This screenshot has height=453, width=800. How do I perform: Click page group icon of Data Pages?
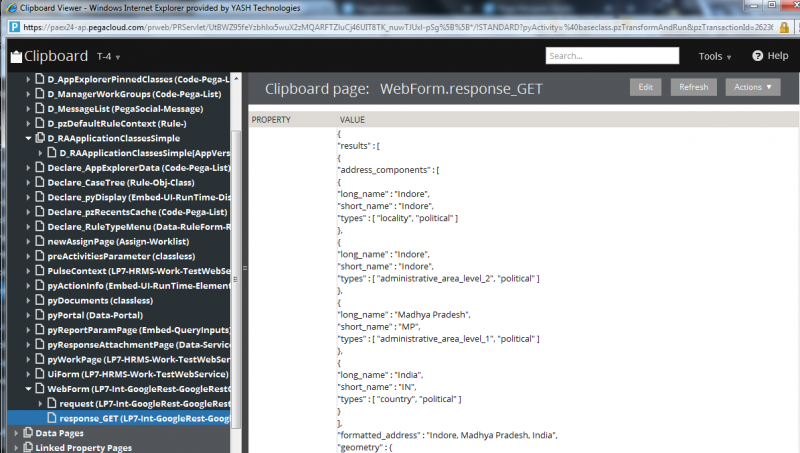point(28,433)
